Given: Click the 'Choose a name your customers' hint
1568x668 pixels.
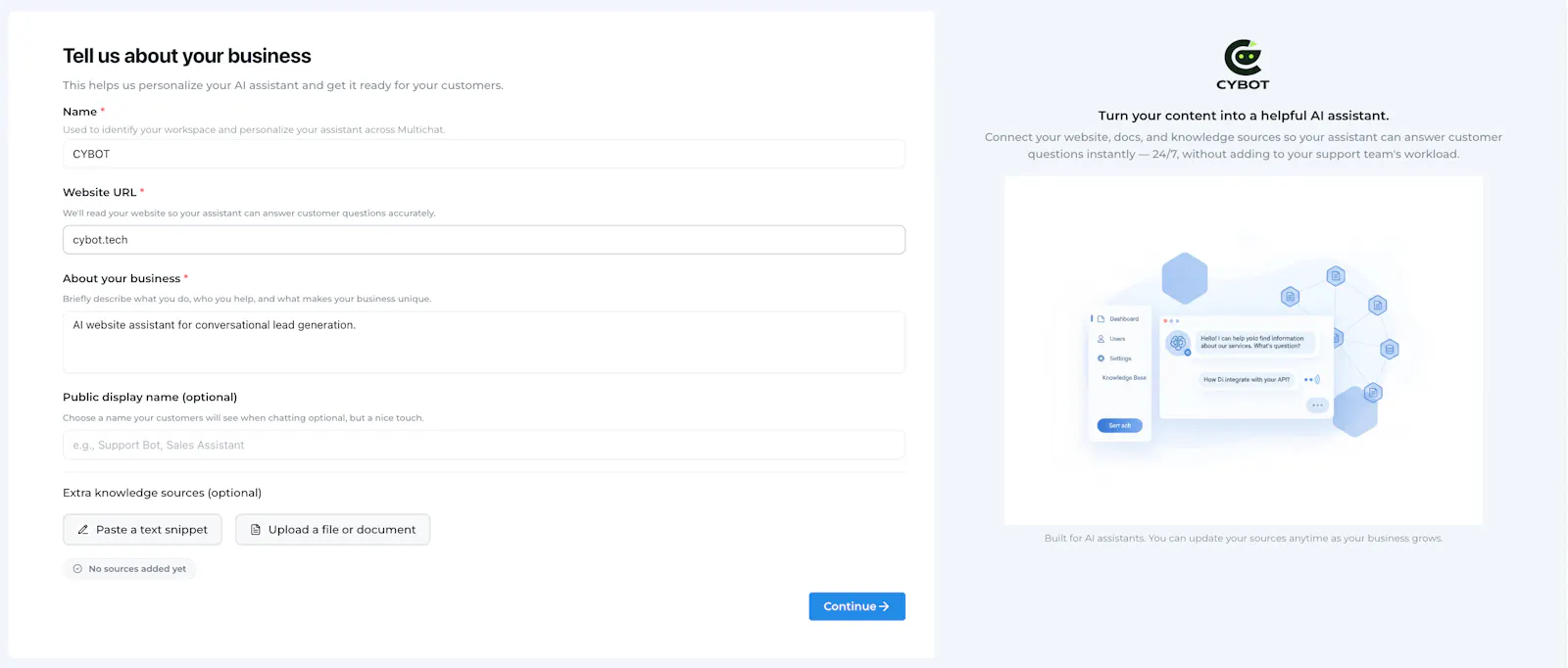Looking at the screenshot, I should [x=243, y=417].
